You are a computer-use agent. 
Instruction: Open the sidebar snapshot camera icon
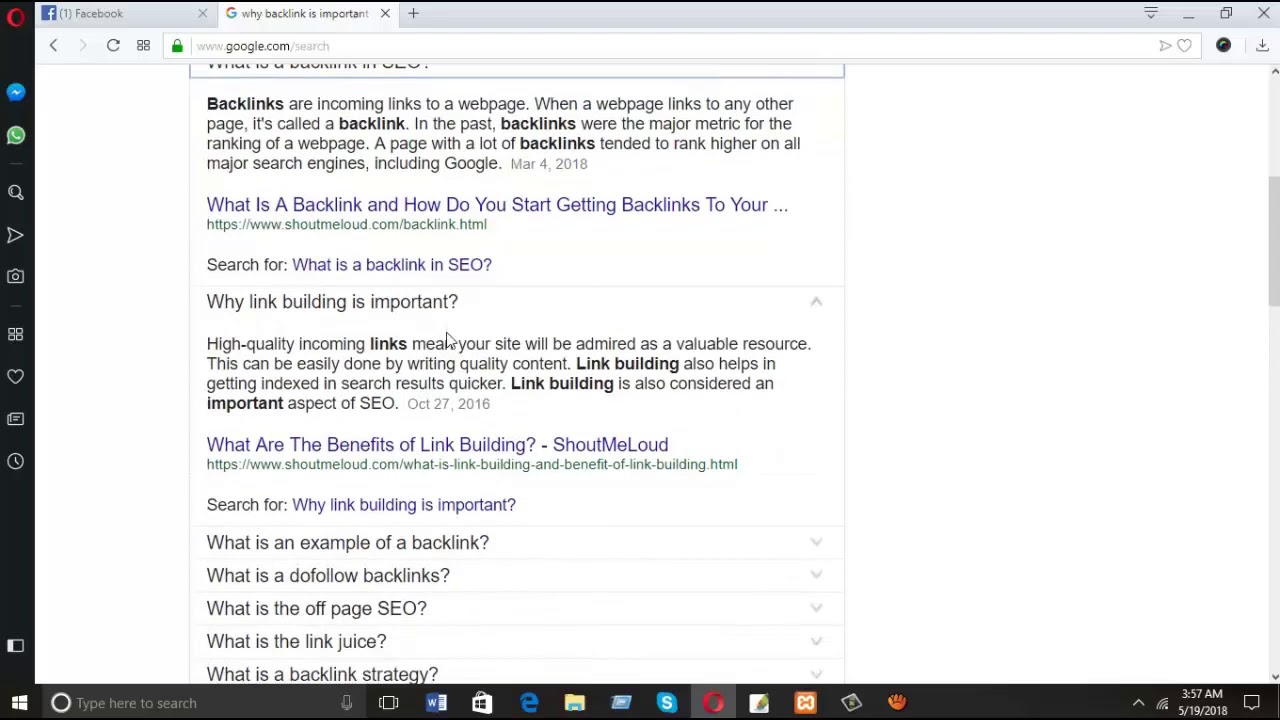click(15, 276)
